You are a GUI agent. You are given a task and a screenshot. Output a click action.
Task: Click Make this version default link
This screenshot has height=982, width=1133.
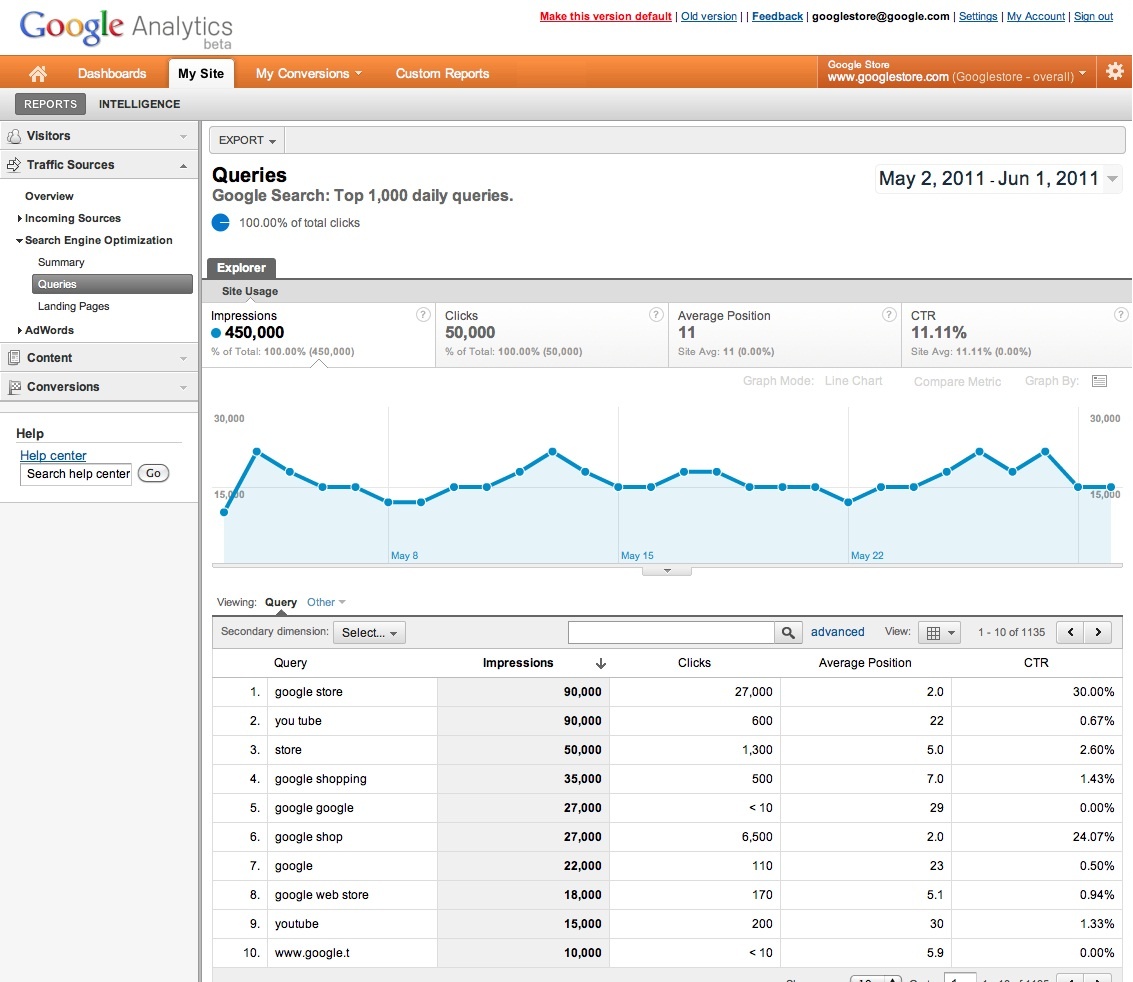[x=606, y=16]
